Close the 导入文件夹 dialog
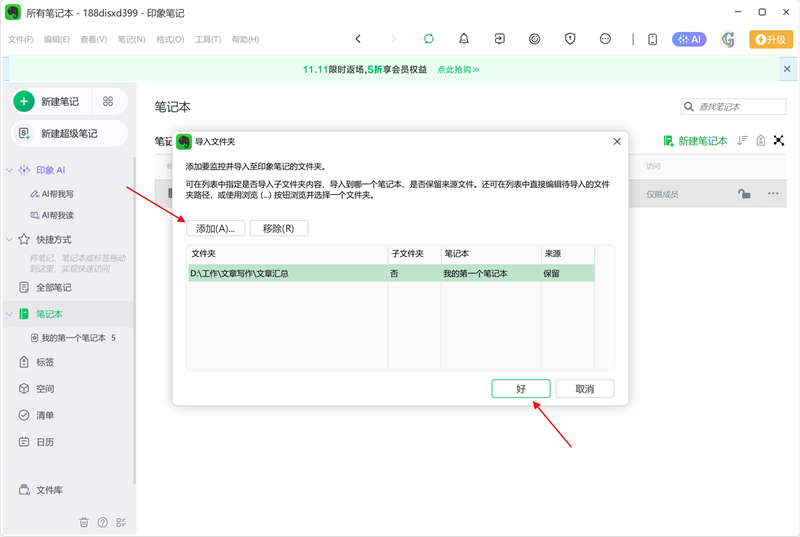The height and width of the screenshot is (537, 800). point(617,141)
